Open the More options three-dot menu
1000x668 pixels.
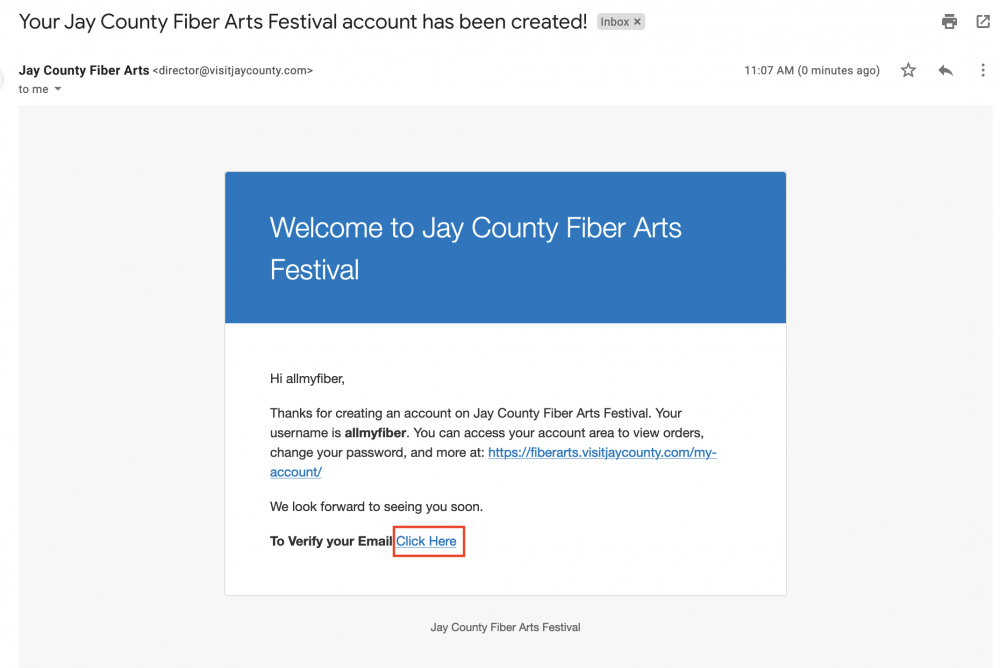click(983, 70)
